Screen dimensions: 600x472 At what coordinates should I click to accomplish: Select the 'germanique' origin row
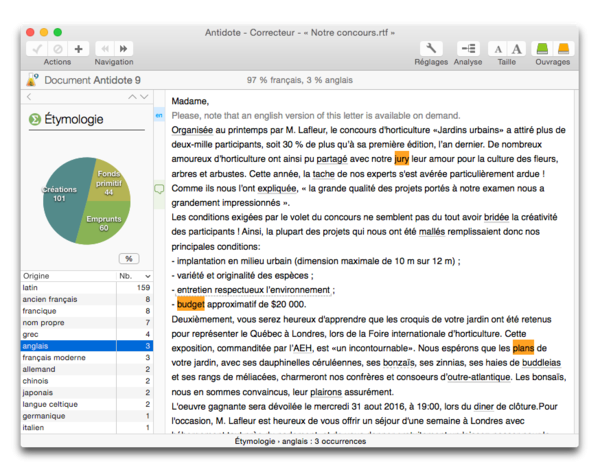(x=87, y=416)
